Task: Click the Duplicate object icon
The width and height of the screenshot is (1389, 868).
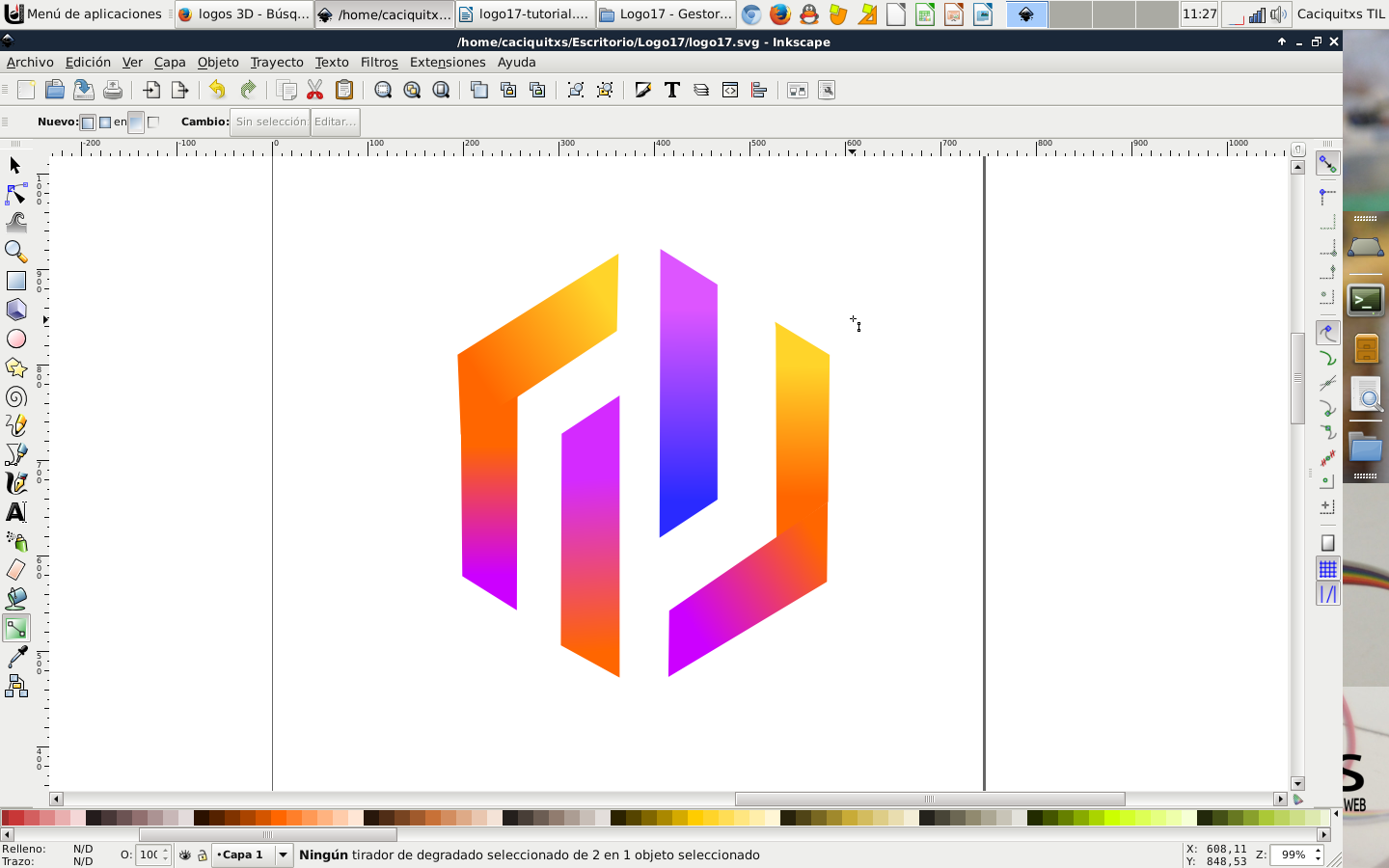Action: pos(478,90)
